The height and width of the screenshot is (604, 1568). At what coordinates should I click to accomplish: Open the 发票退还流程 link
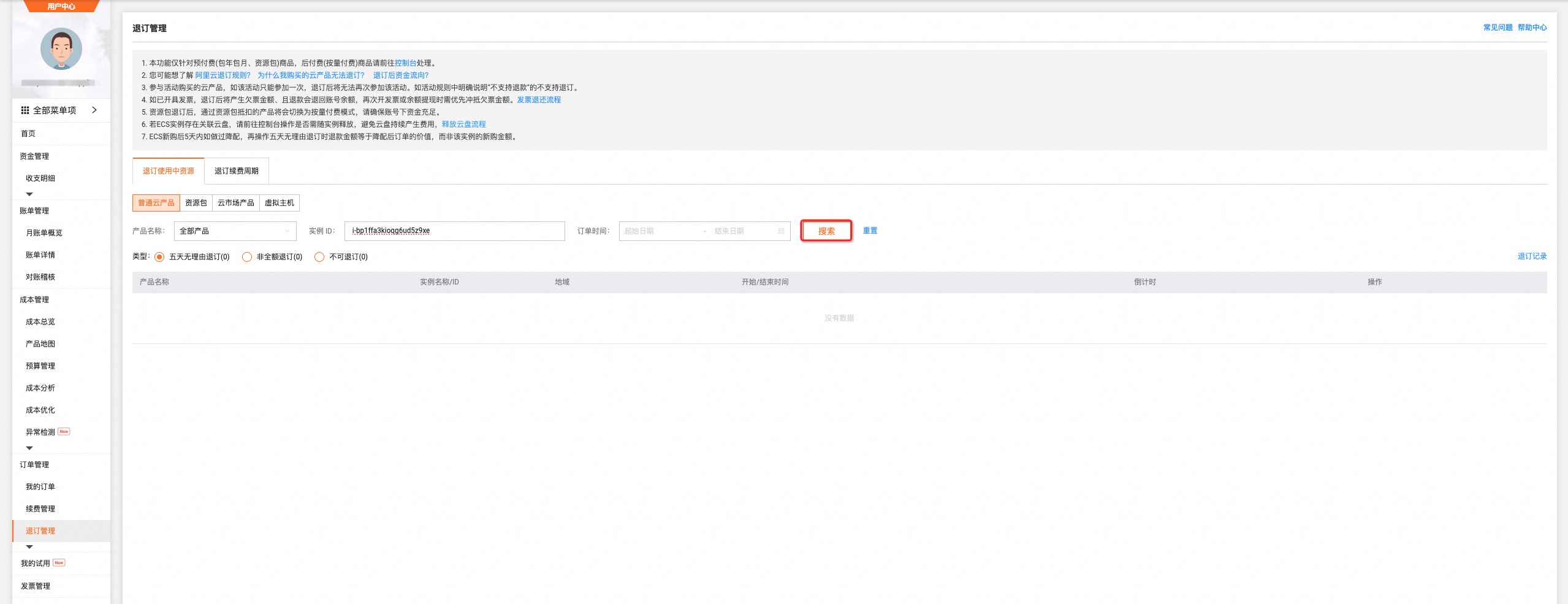(539, 100)
